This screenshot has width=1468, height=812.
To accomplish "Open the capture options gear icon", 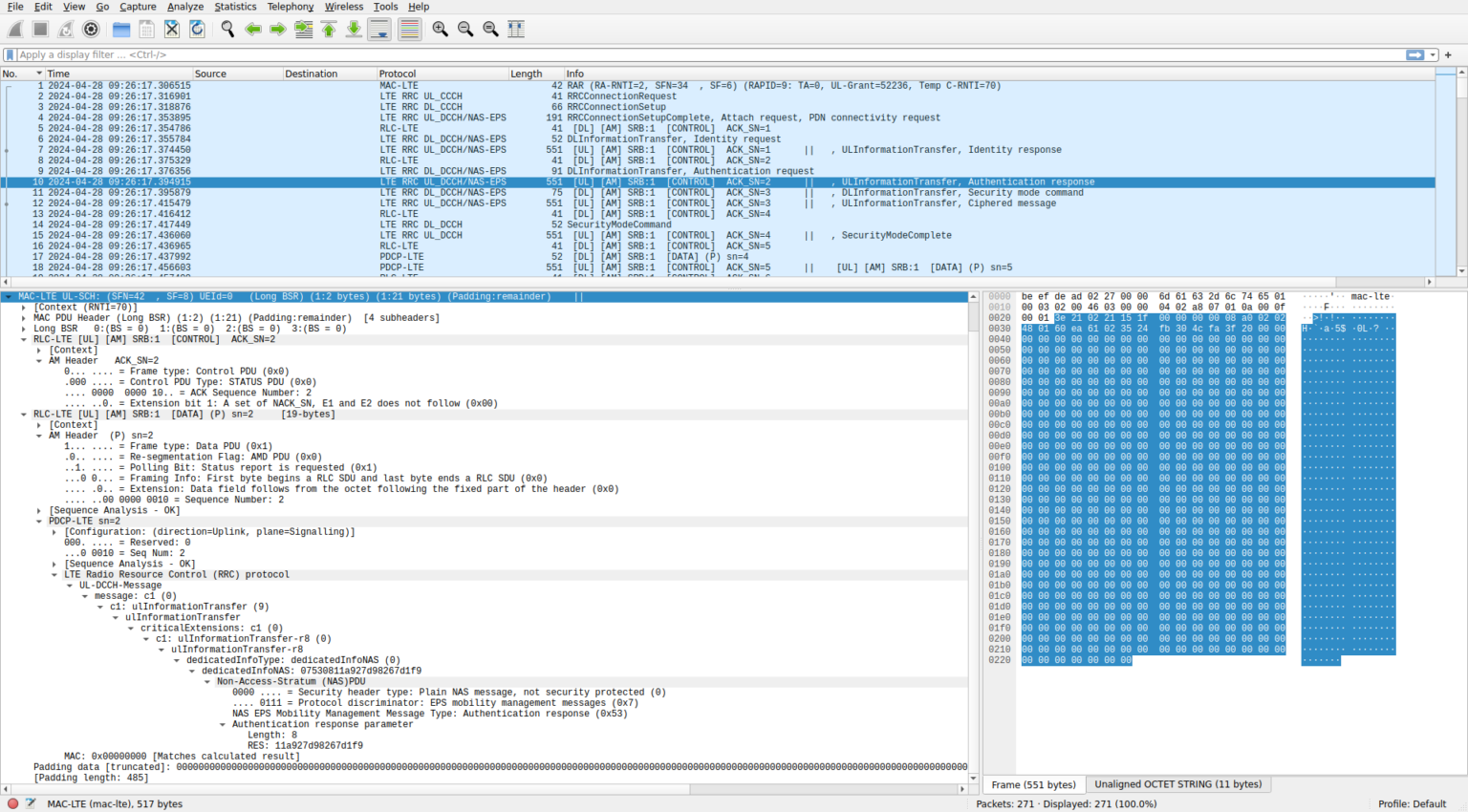I will [91, 29].
